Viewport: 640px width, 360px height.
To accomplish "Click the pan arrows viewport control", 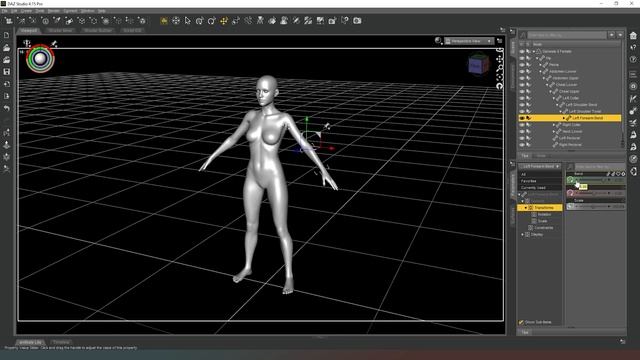I will 500,59.
